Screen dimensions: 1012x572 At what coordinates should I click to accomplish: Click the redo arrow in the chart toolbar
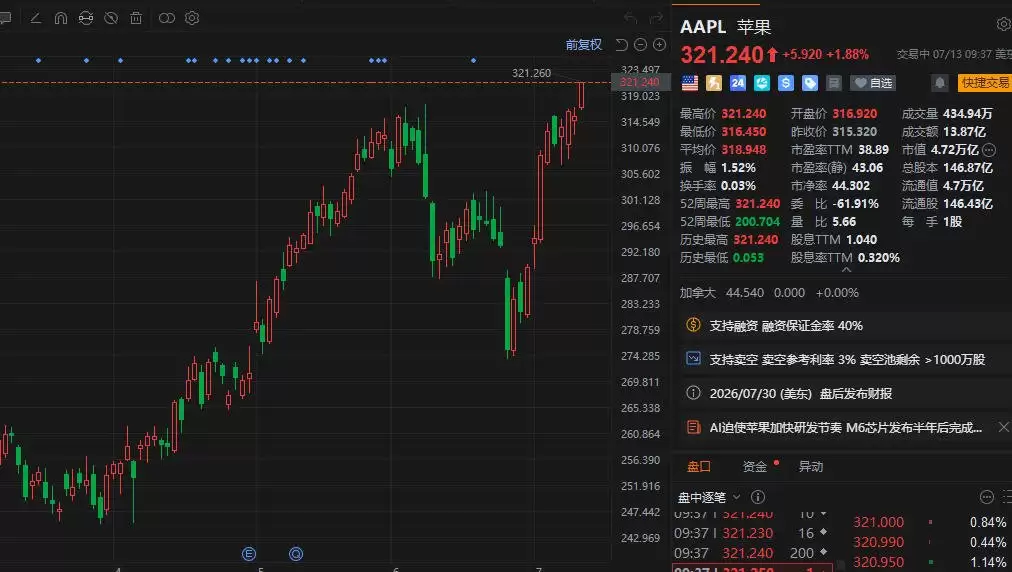click(656, 18)
